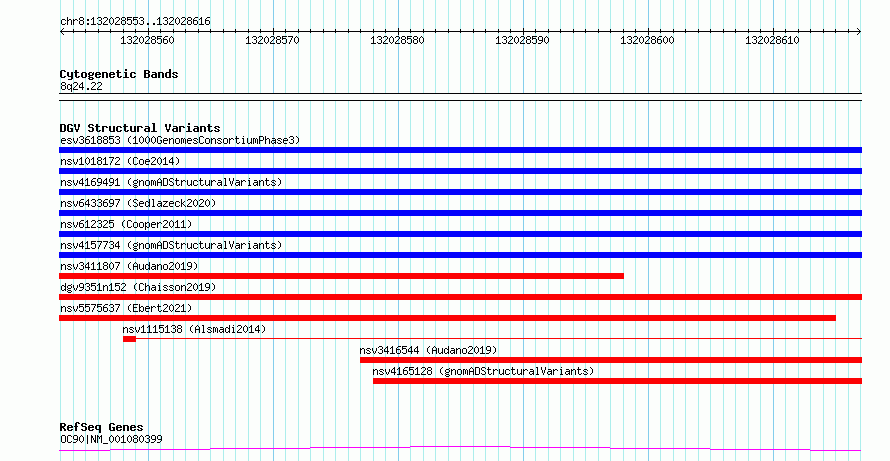Select the blue bar under esv3618853
Image resolution: width=890 pixels, height=461 pixels.
pos(460,150)
